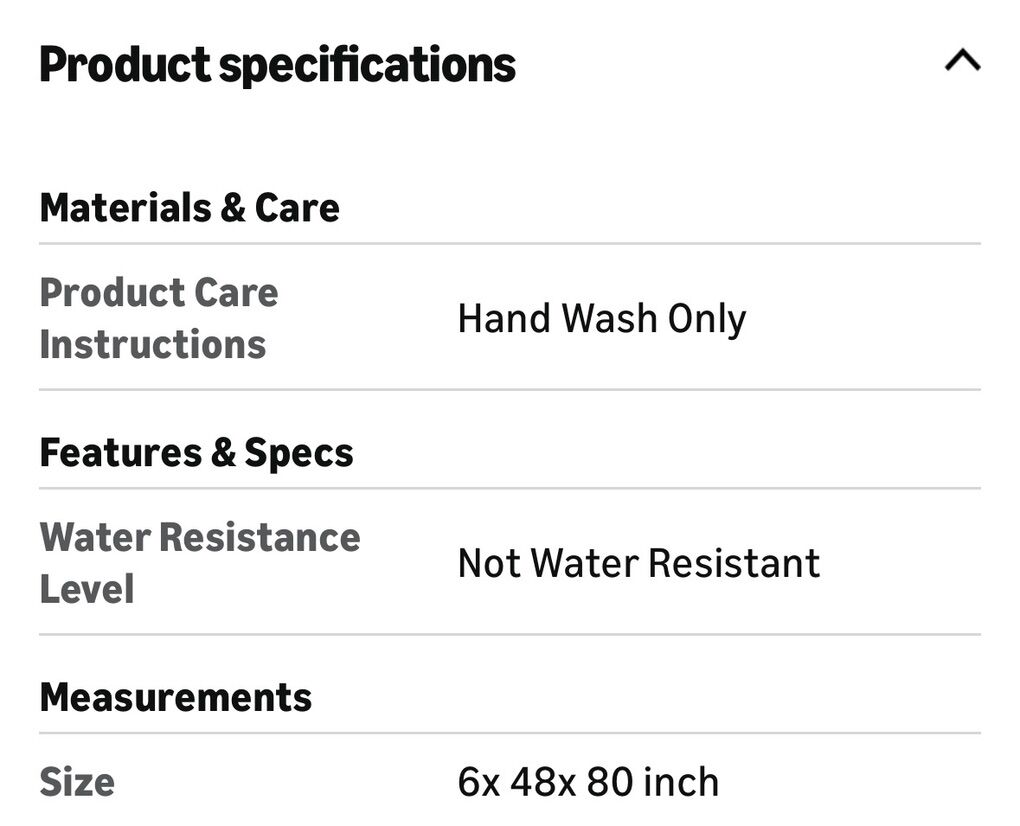Click the divider line below Hand Wash Only row
Image resolution: width=1020 pixels, height=826 pixels.
(510, 389)
